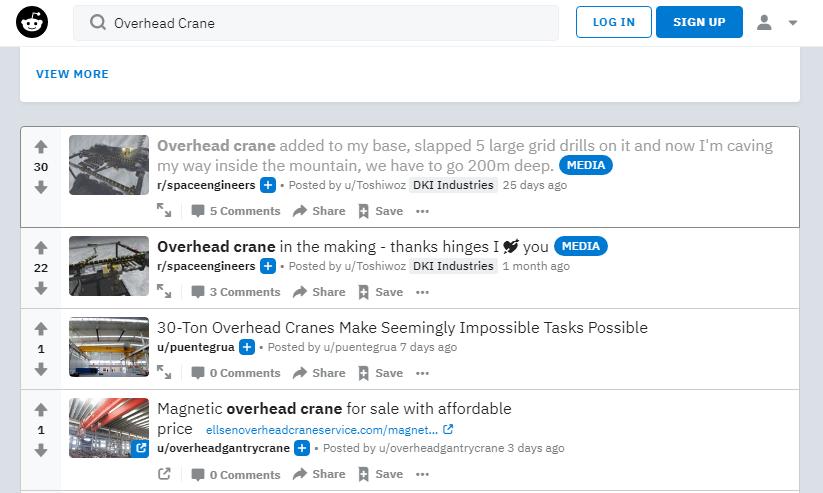Share the 30-Ton Overhead Cranes post
The image size is (823, 493).
click(x=319, y=373)
